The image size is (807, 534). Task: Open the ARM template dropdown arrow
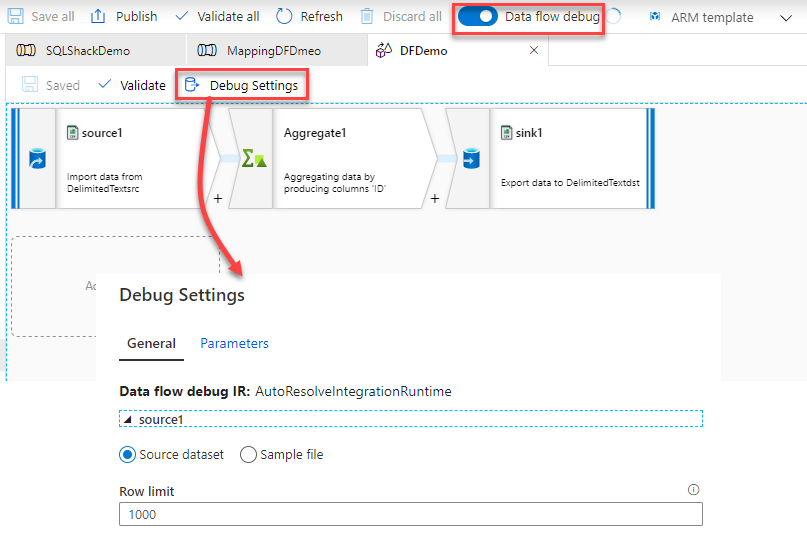(x=784, y=17)
